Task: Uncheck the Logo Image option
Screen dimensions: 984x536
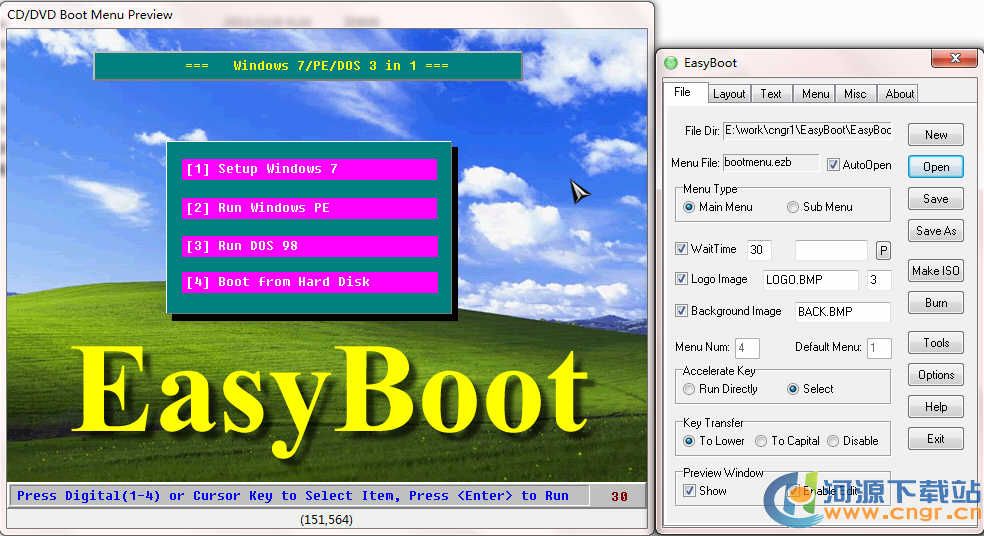Action: (x=682, y=279)
